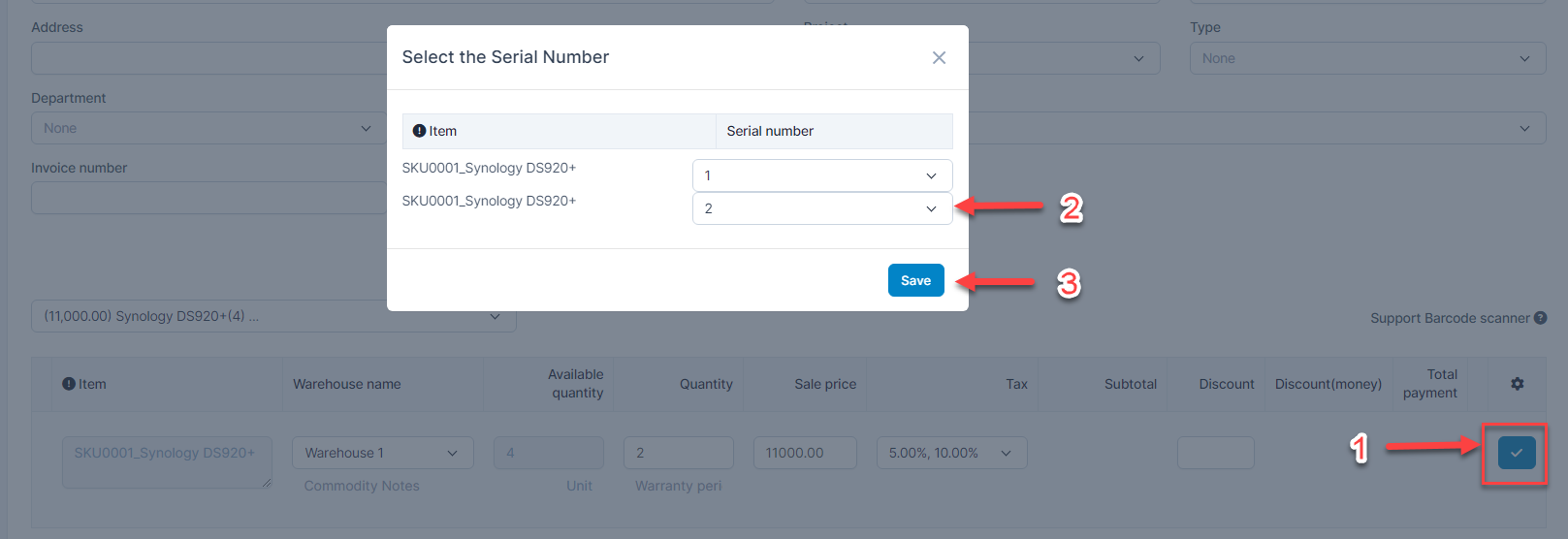The width and height of the screenshot is (1568, 539).
Task: Open the table settings gear icon
Action: point(1517,384)
